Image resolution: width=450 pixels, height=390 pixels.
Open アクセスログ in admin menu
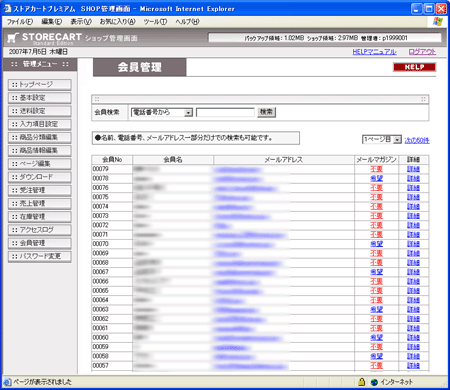pos(40,230)
